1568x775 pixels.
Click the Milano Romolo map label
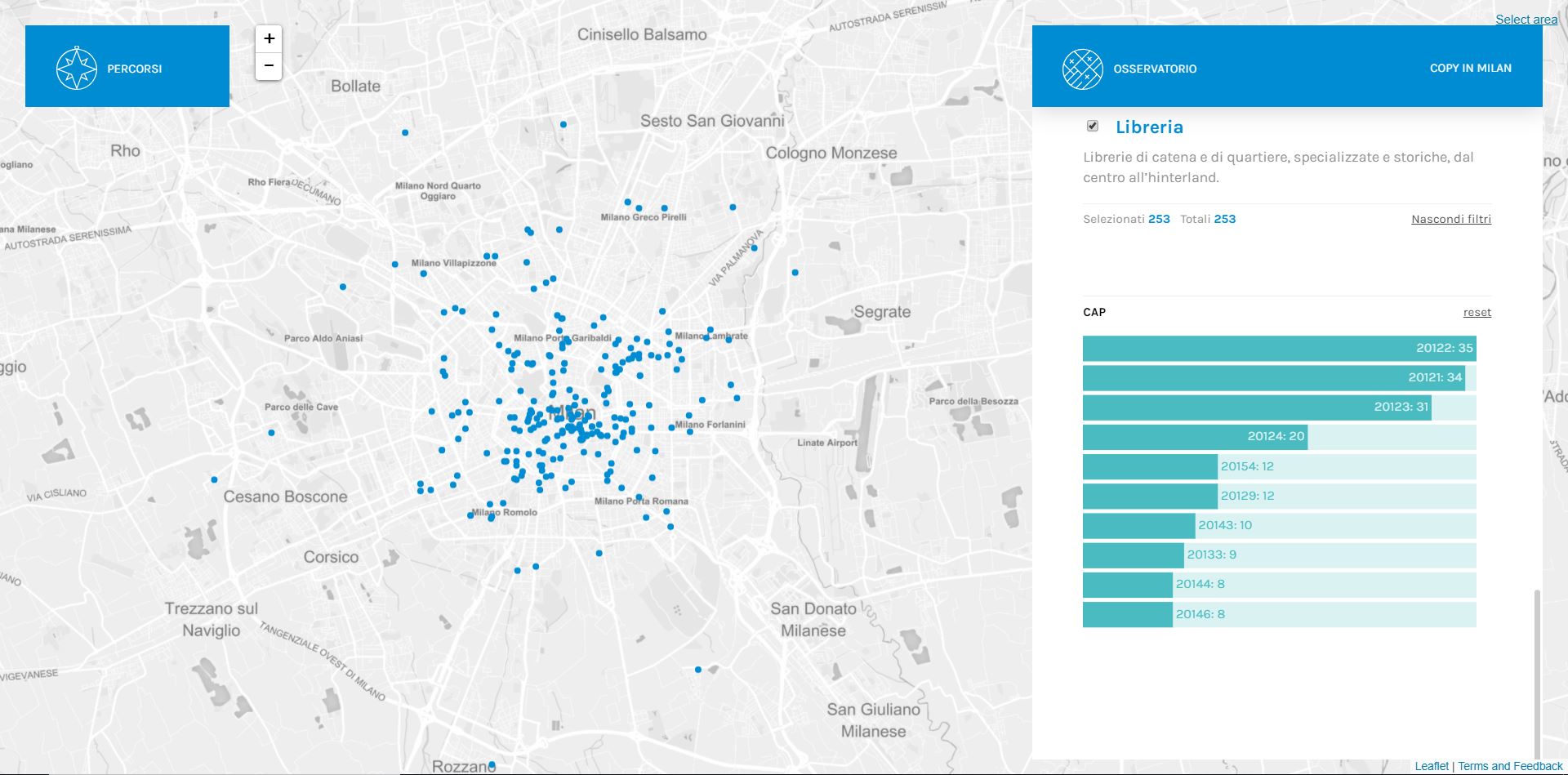tap(504, 513)
